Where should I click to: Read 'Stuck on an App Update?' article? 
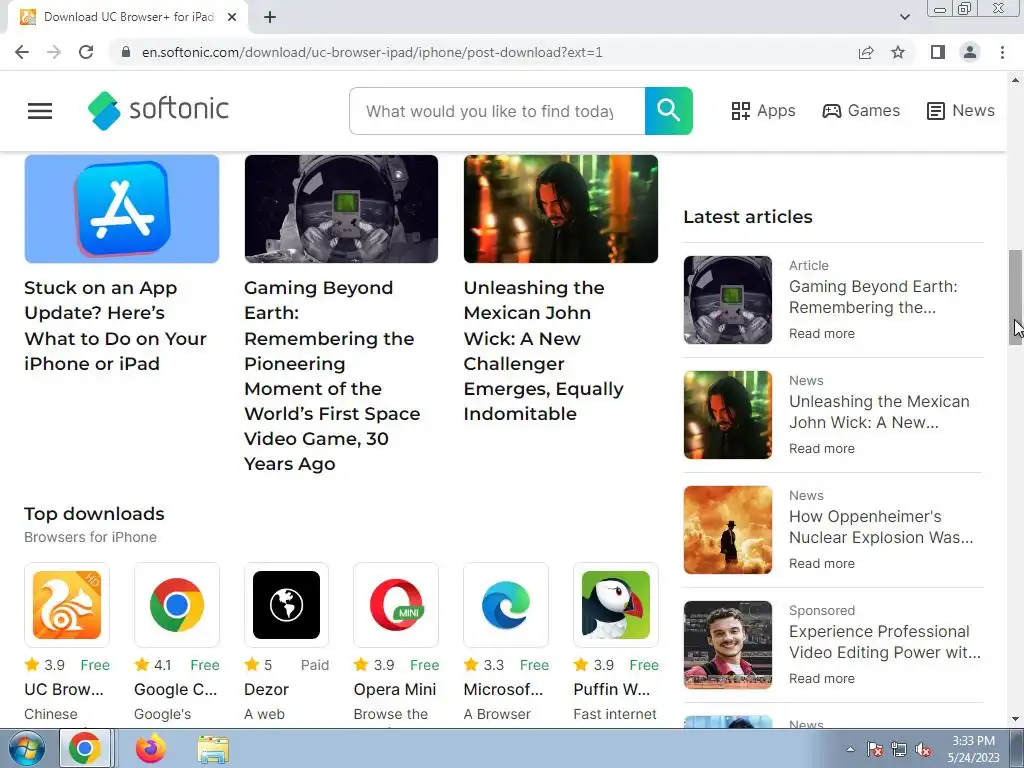115,325
